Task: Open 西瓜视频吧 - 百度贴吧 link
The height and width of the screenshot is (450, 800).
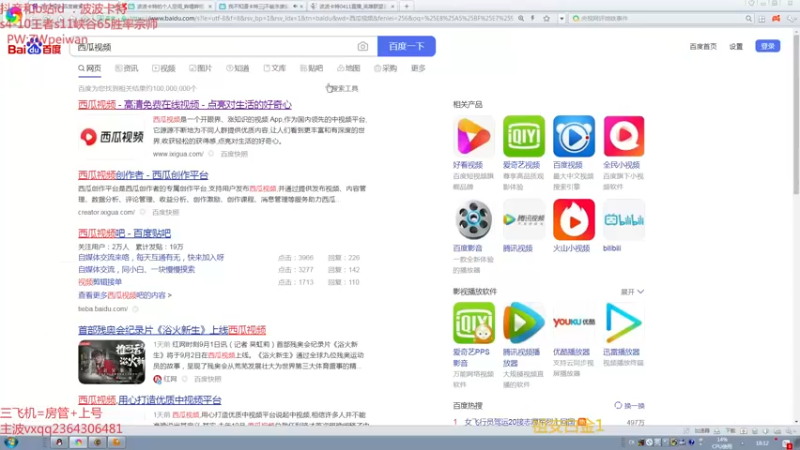Action: (x=124, y=233)
